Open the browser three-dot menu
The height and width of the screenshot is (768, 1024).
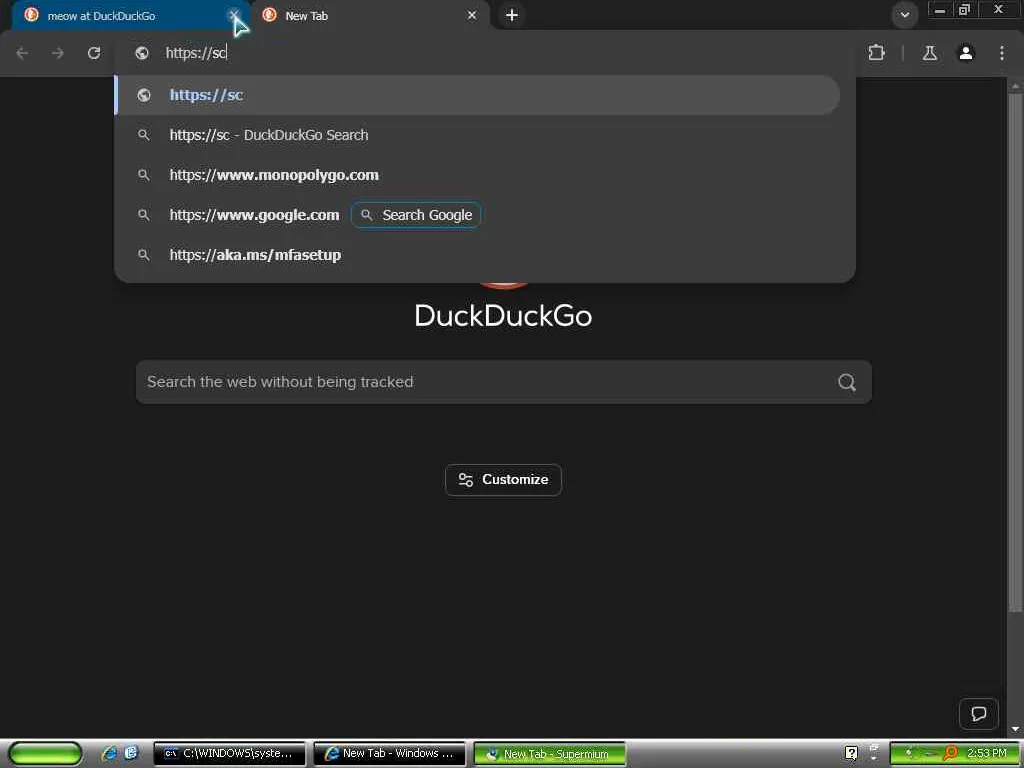1002,53
